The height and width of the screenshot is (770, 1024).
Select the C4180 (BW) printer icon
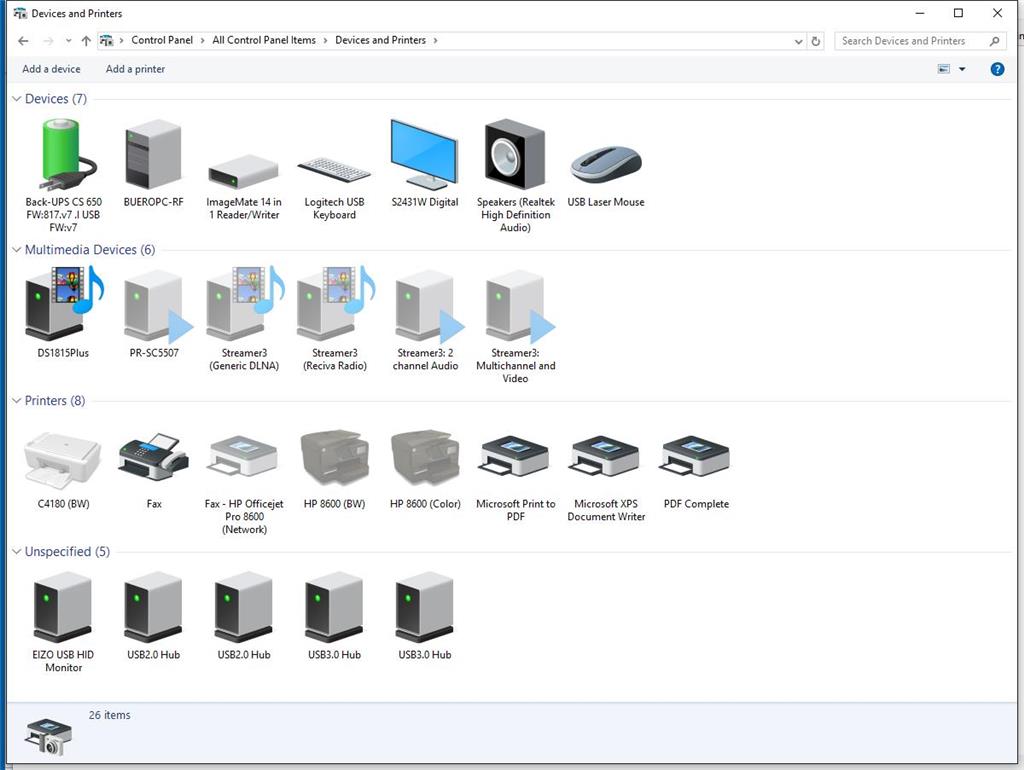(x=63, y=460)
